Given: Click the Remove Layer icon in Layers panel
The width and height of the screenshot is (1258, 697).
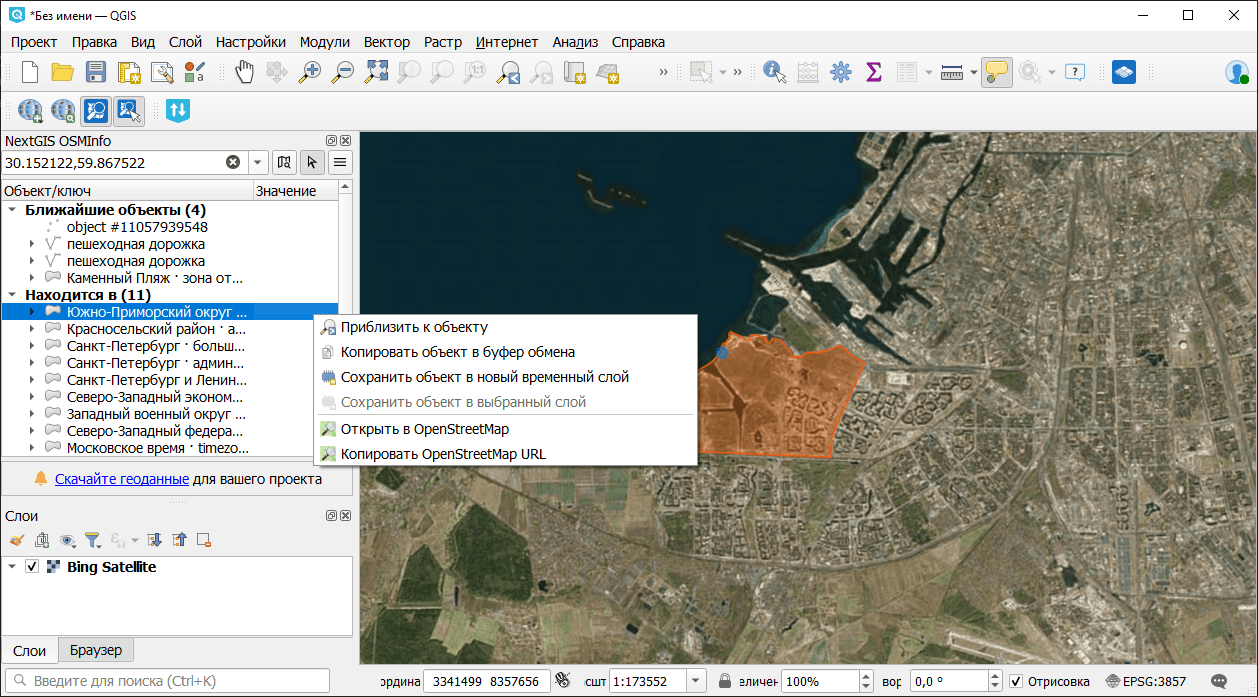Looking at the screenshot, I should 204,540.
